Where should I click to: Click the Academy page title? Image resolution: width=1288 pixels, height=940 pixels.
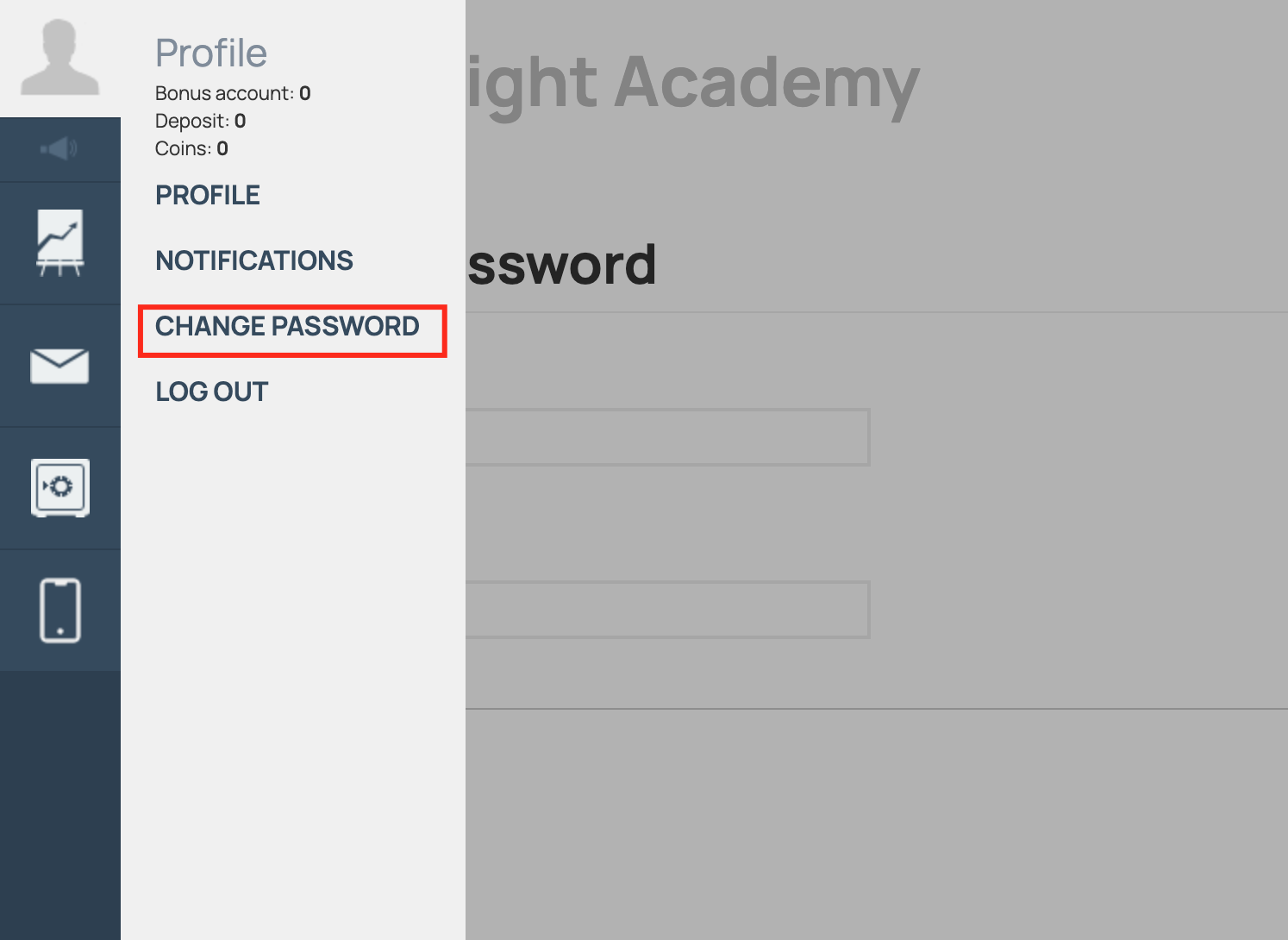(693, 85)
